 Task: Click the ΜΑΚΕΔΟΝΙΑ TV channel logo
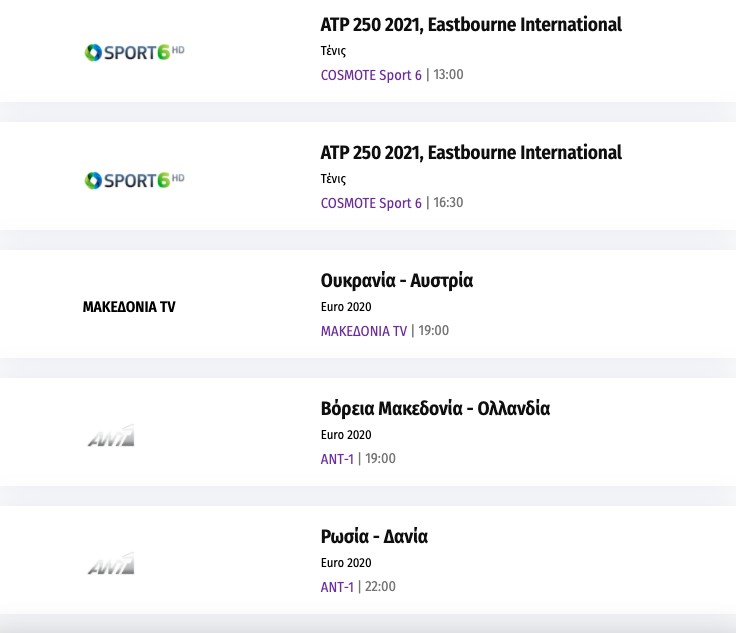click(x=129, y=307)
